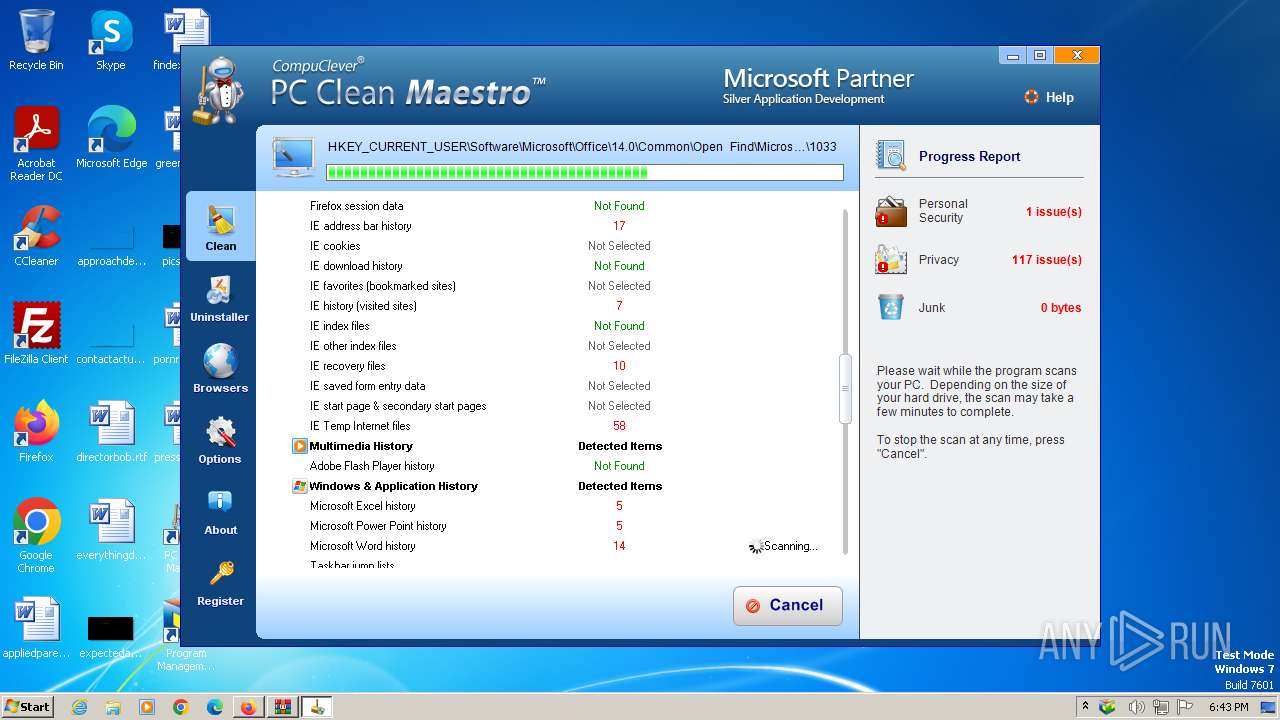
Task: Open Help from the header
Action: click(x=1048, y=97)
